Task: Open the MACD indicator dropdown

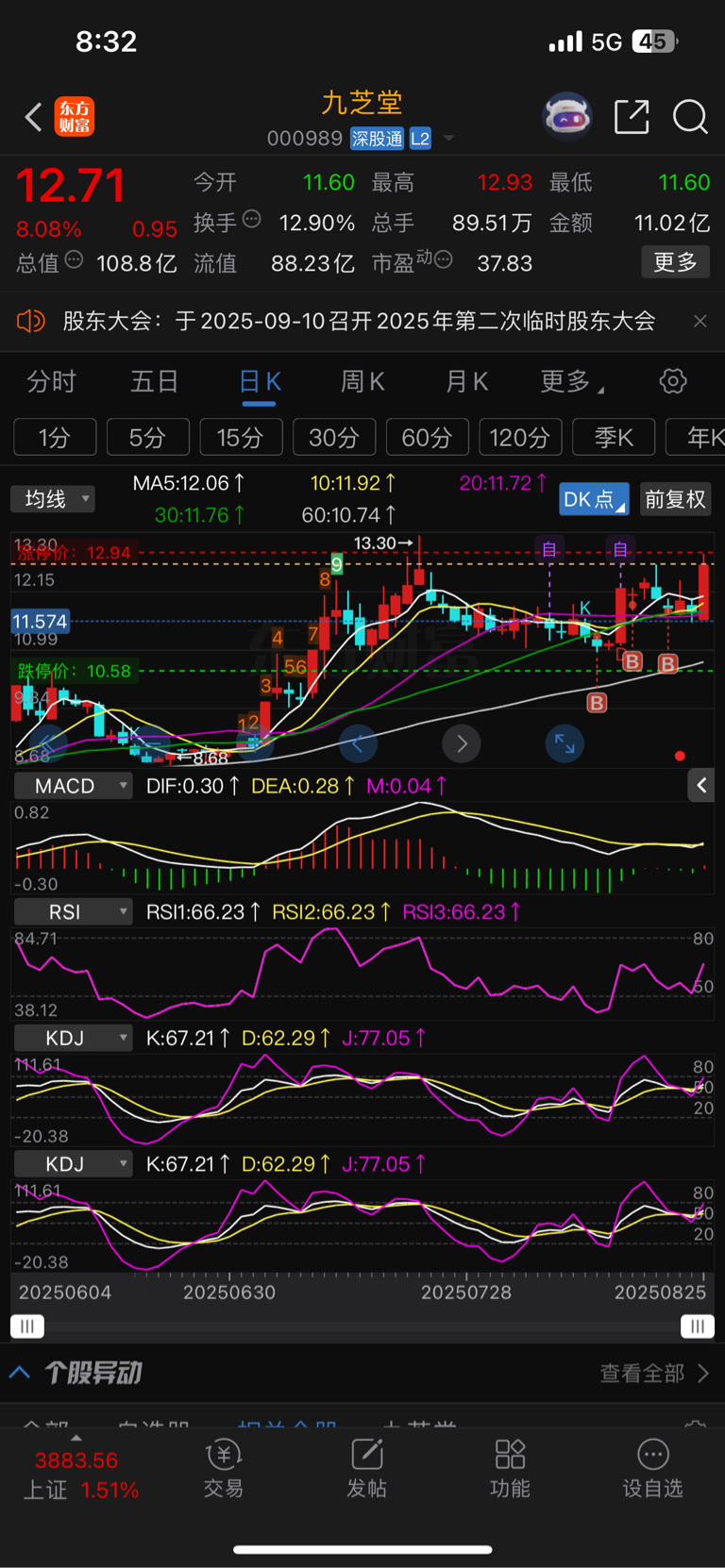Action: coord(73,786)
